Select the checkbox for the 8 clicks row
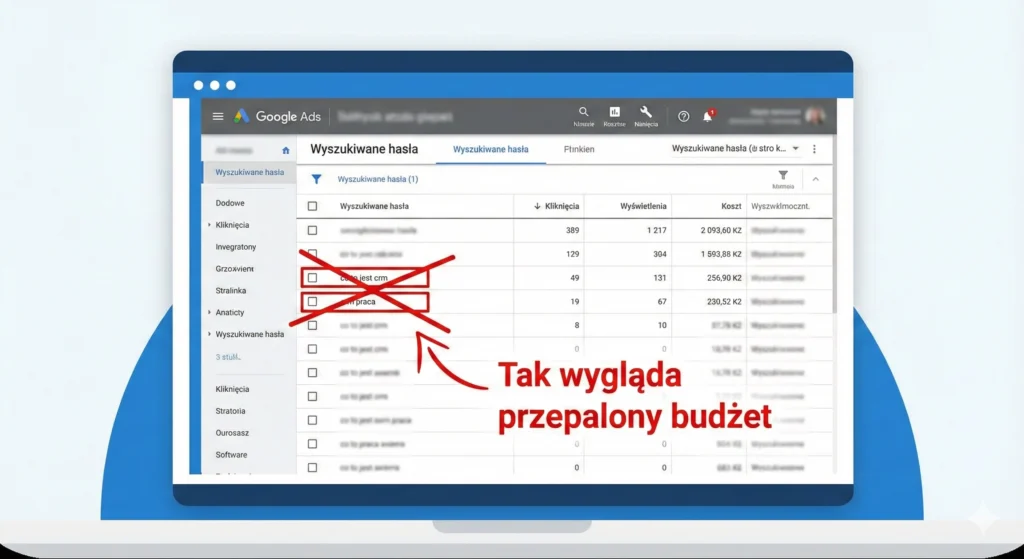The width and height of the screenshot is (1024, 559). pyautogui.click(x=313, y=325)
